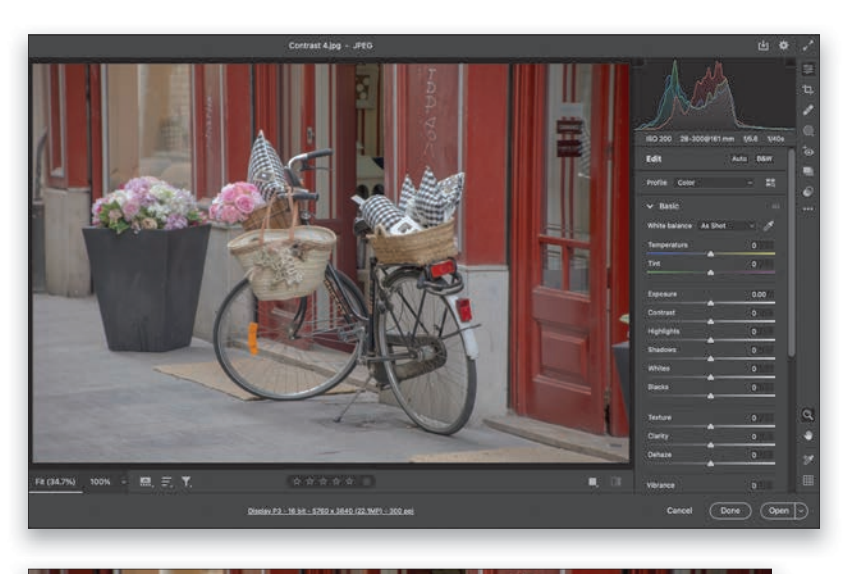Toggle full screen mode

pos(808,46)
